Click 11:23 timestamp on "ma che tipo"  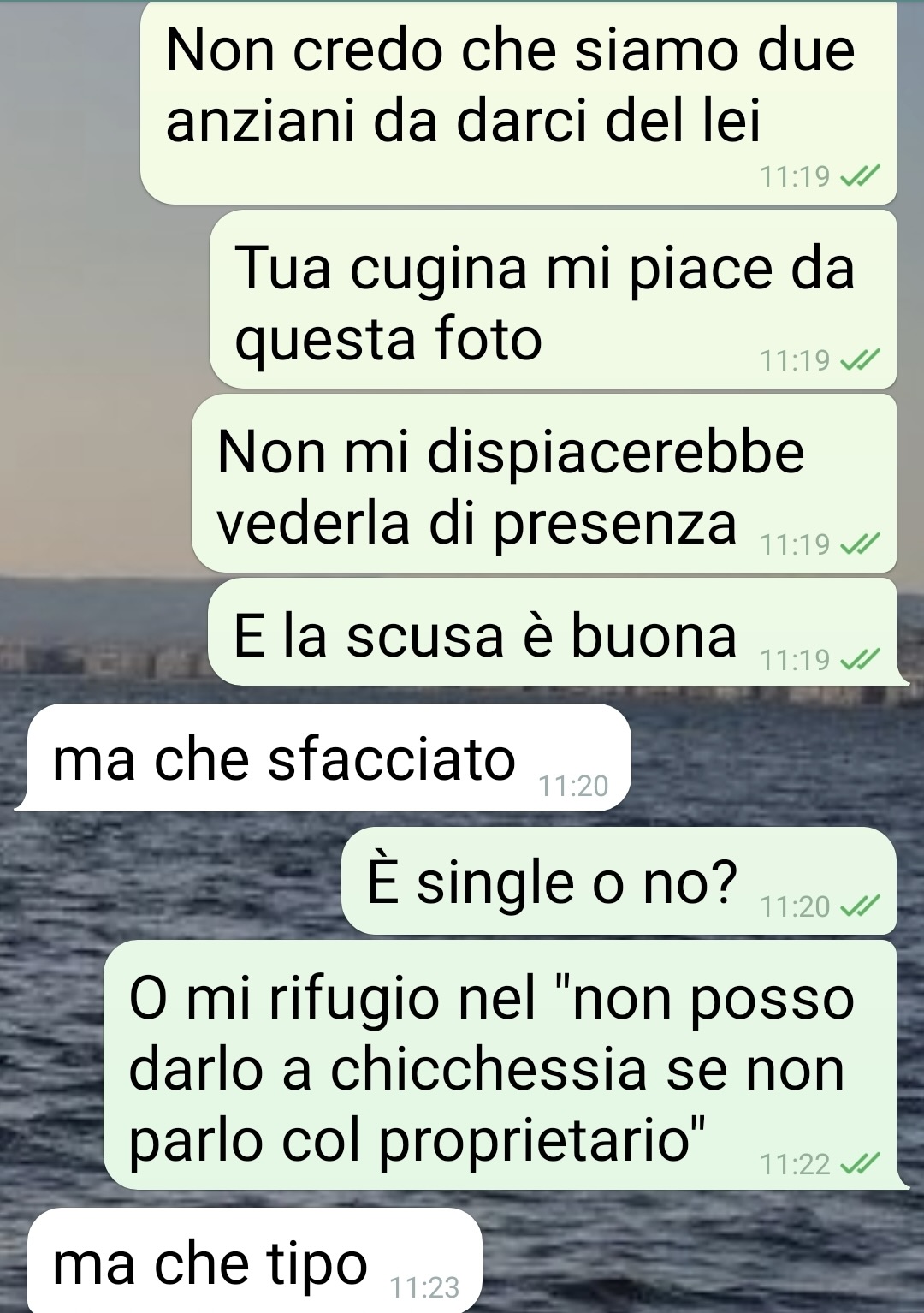tap(424, 1287)
